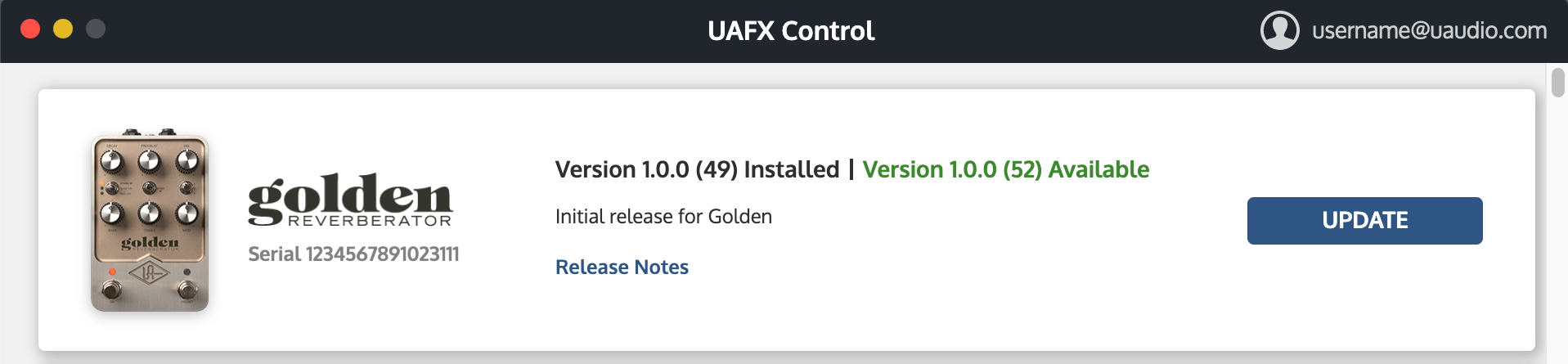Click the UA diamond logo on the pedal
The width and height of the screenshot is (1568, 364).
pyautogui.click(x=149, y=272)
